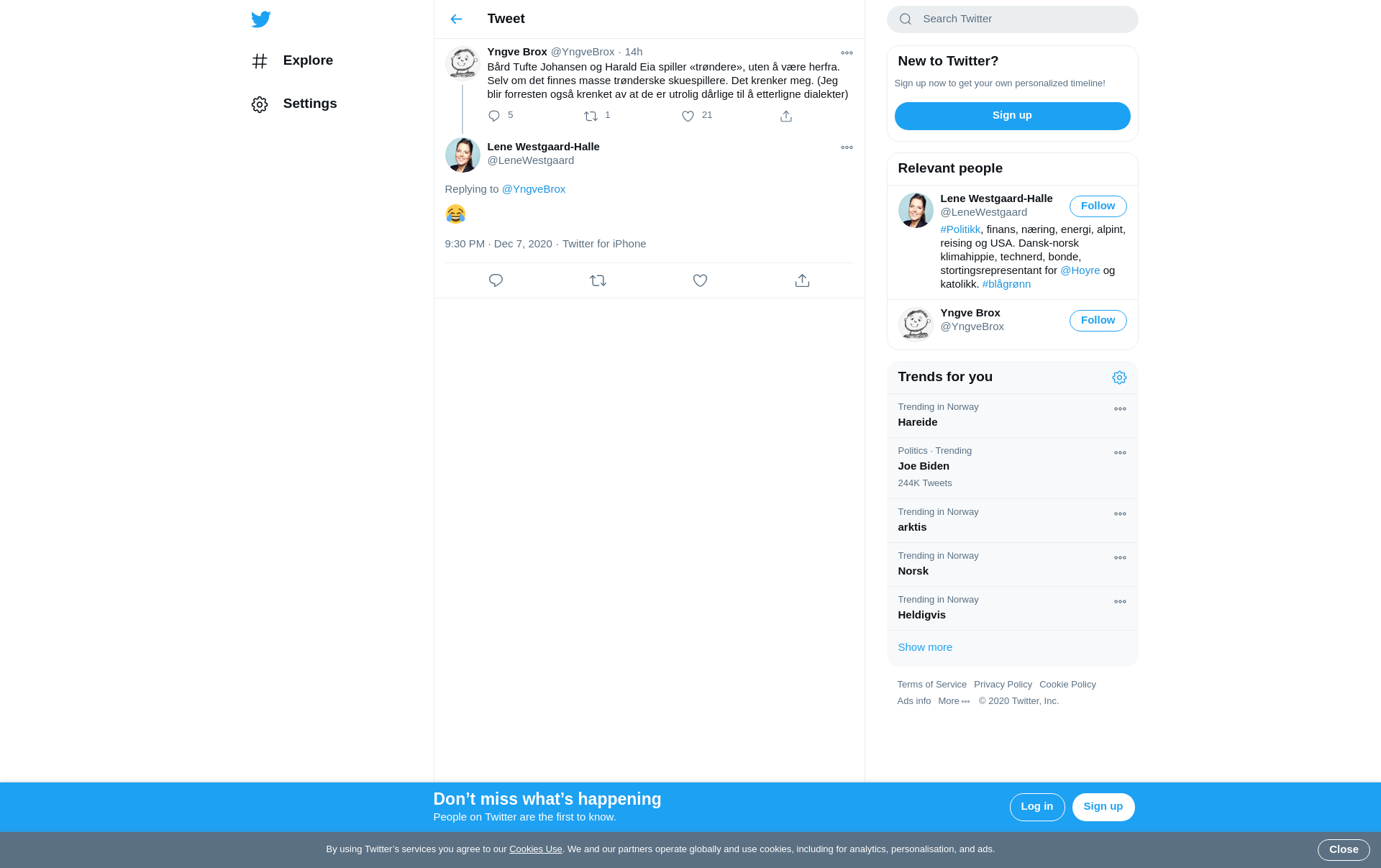The height and width of the screenshot is (868, 1381).
Task: Click the Twitter bird logo
Action: (260, 19)
